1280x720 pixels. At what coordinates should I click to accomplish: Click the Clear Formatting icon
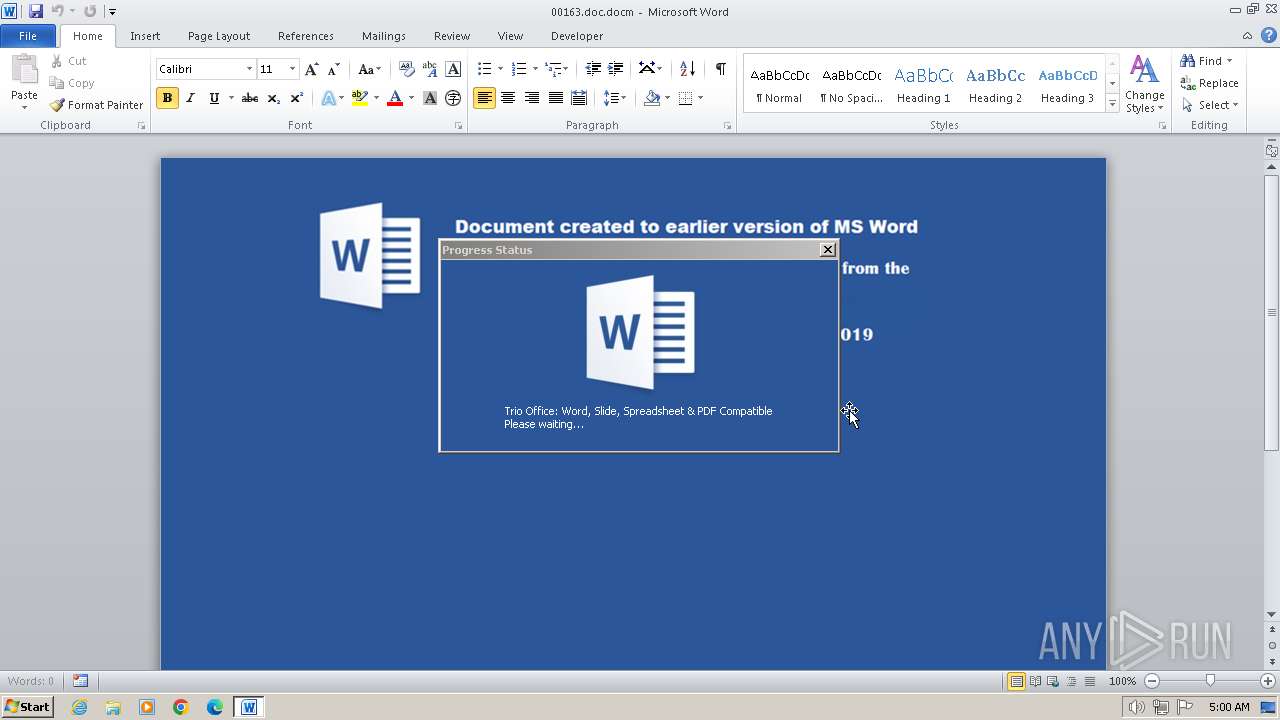pyautogui.click(x=406, y=69)
